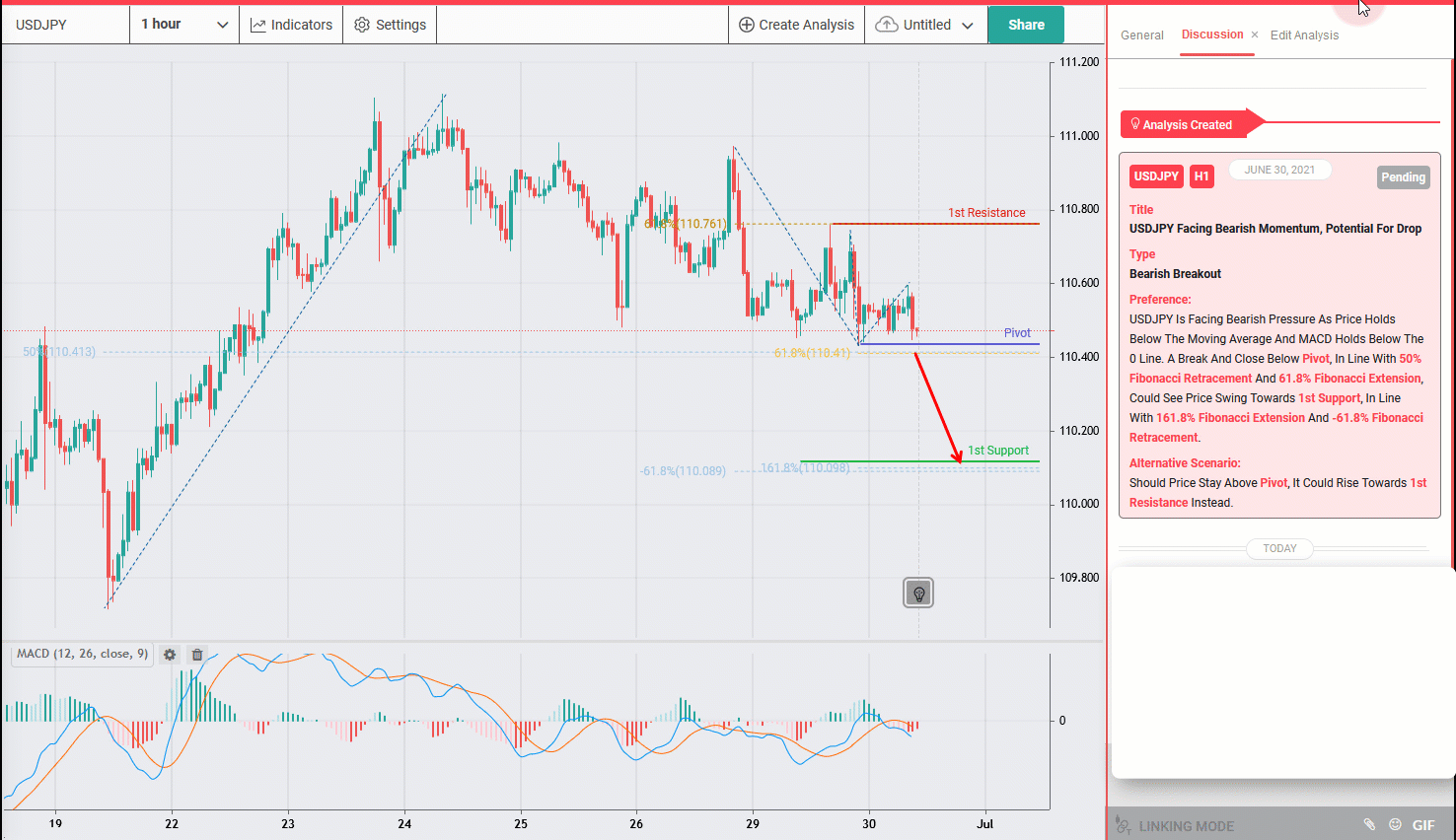Open the emoji picker
The width and height of the screenshot is (1456, 840).
1395,825
